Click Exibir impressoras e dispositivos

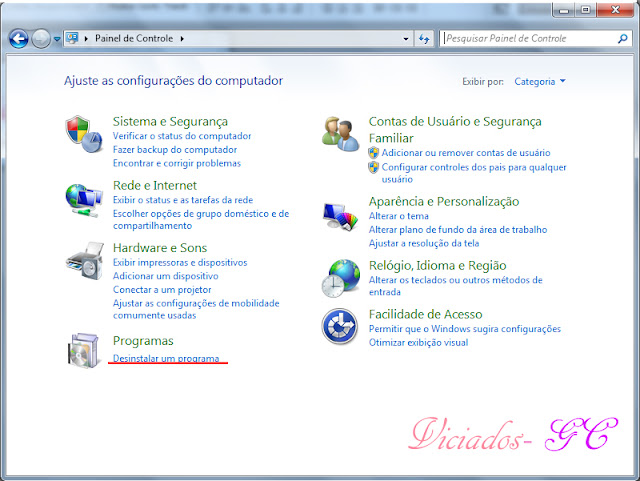coord(180,263)
